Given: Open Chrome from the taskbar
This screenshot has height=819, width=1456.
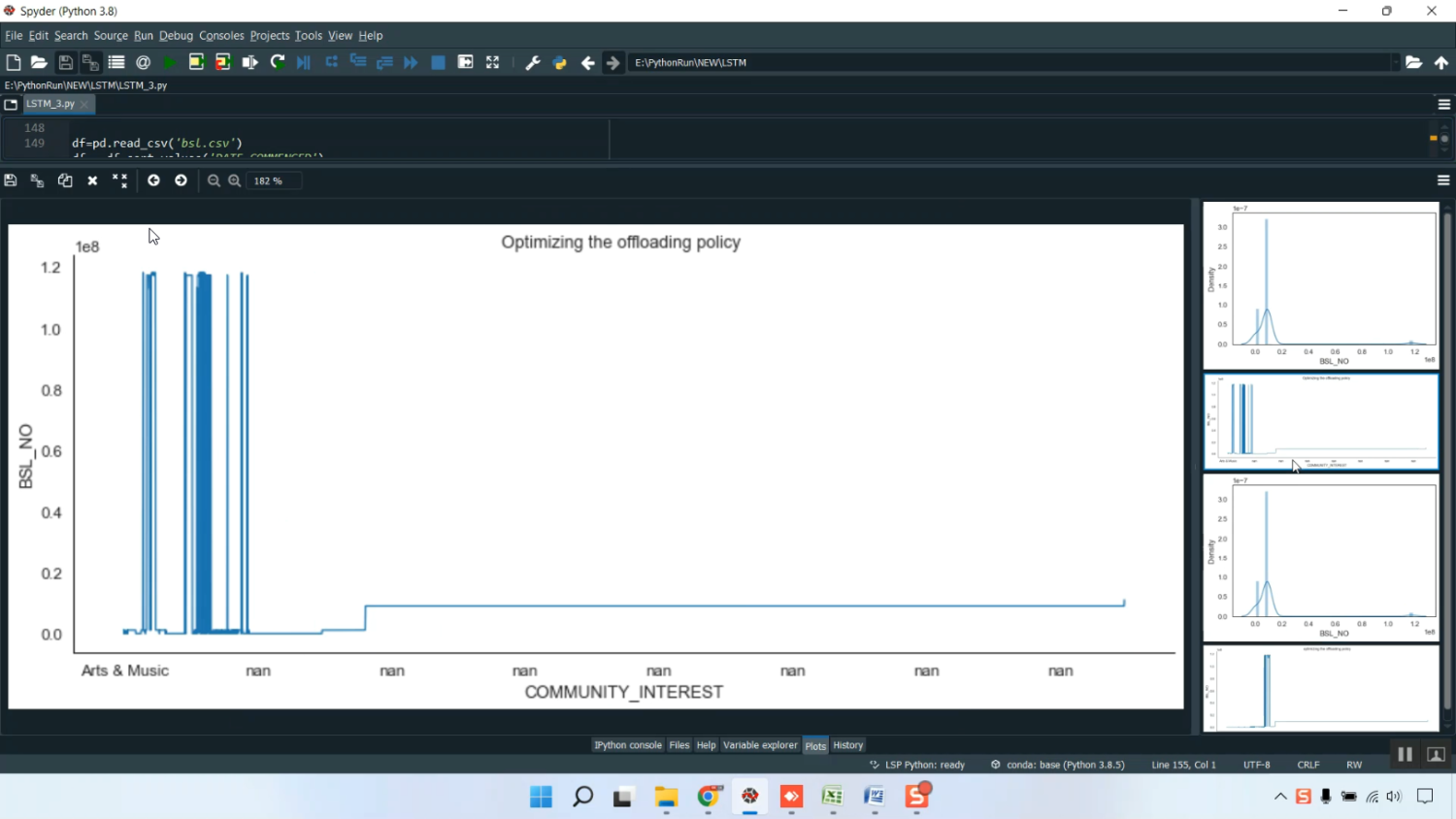Looking at the screenshot, I should (708, 796).
